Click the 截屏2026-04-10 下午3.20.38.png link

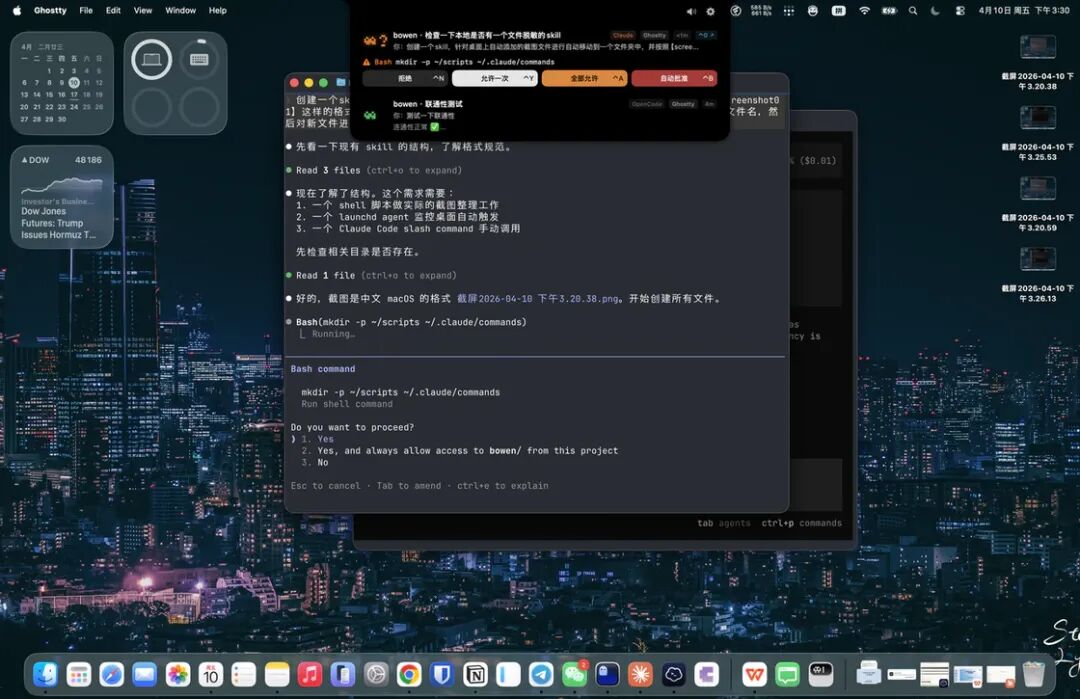click(537, 299)
